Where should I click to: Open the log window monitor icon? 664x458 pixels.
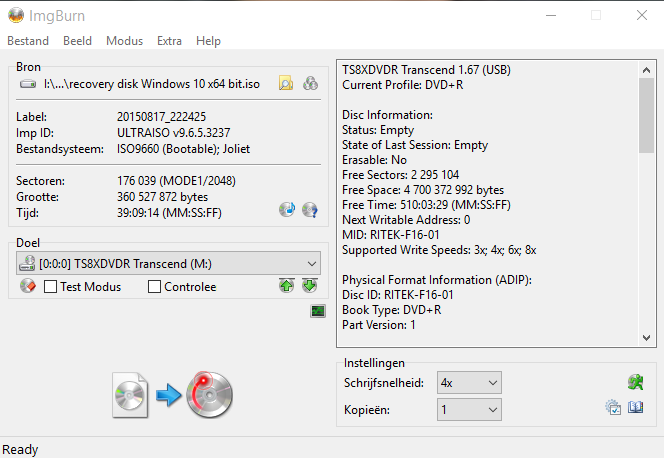(x=318, y=312)
